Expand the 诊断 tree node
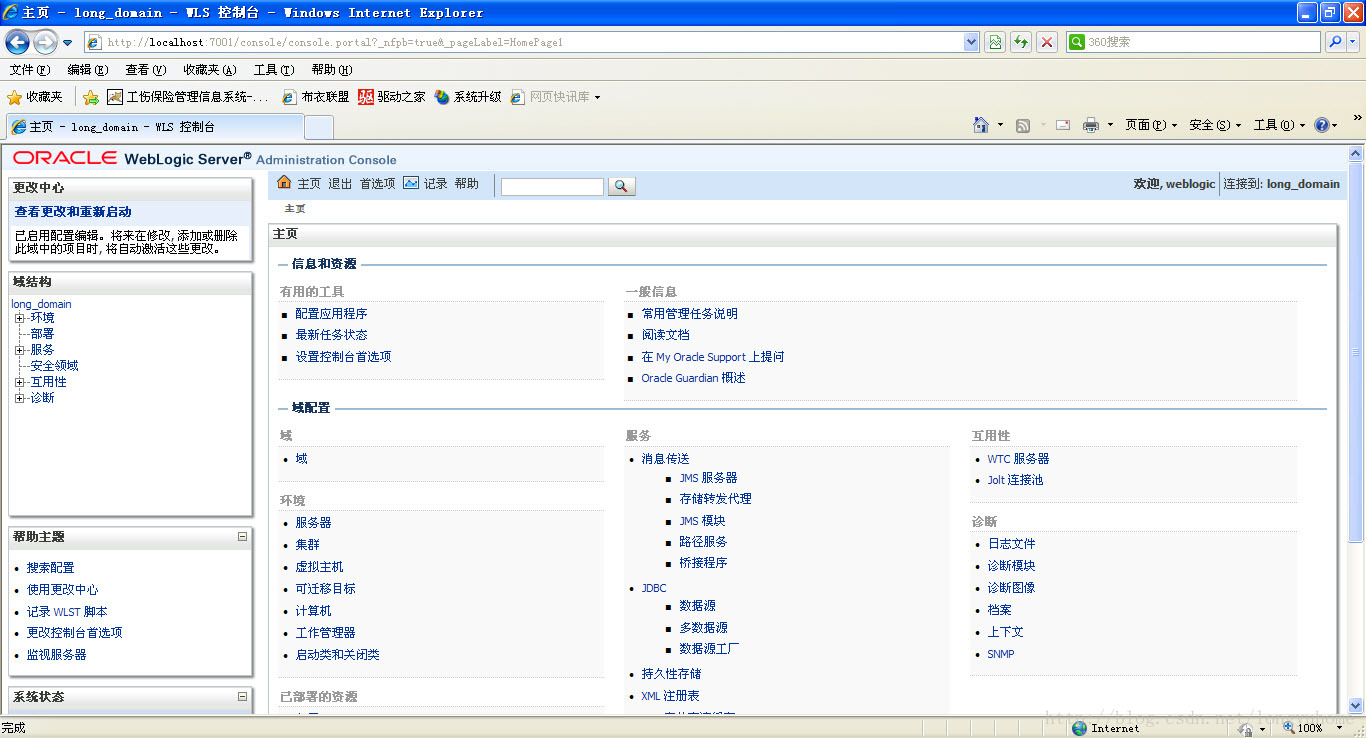The image size is (1366, 738). pyautogui.click(x=20, y=398)
